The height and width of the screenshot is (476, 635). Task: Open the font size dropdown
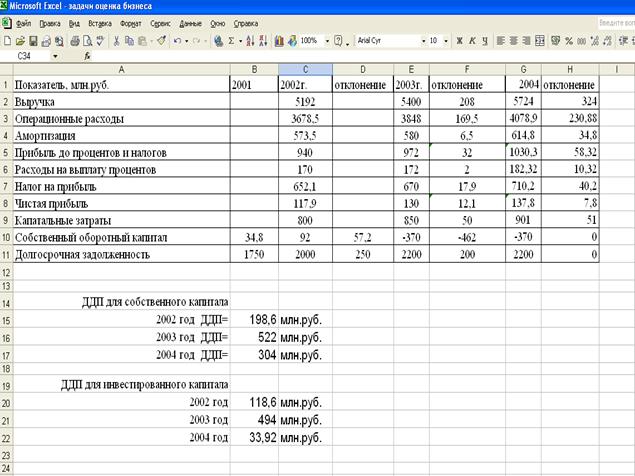(446, 41)
